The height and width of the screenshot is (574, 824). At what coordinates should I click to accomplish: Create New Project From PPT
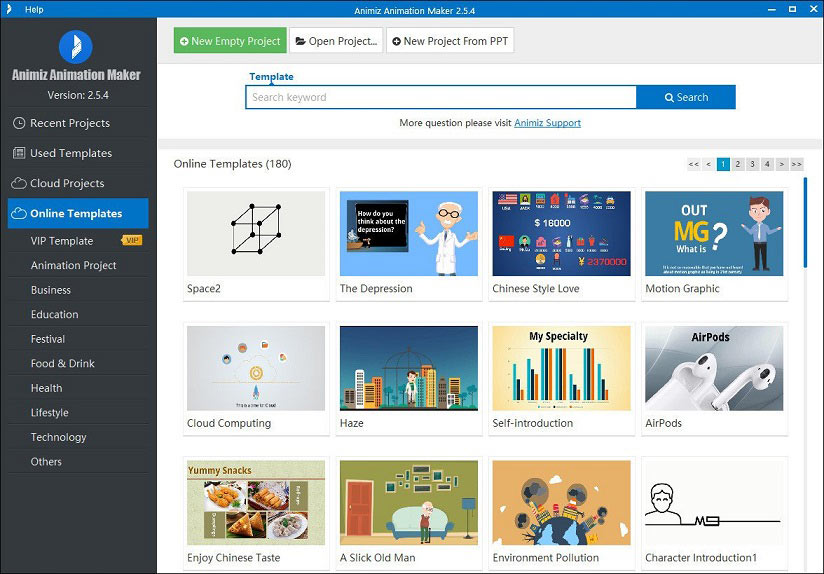[450, 41]
